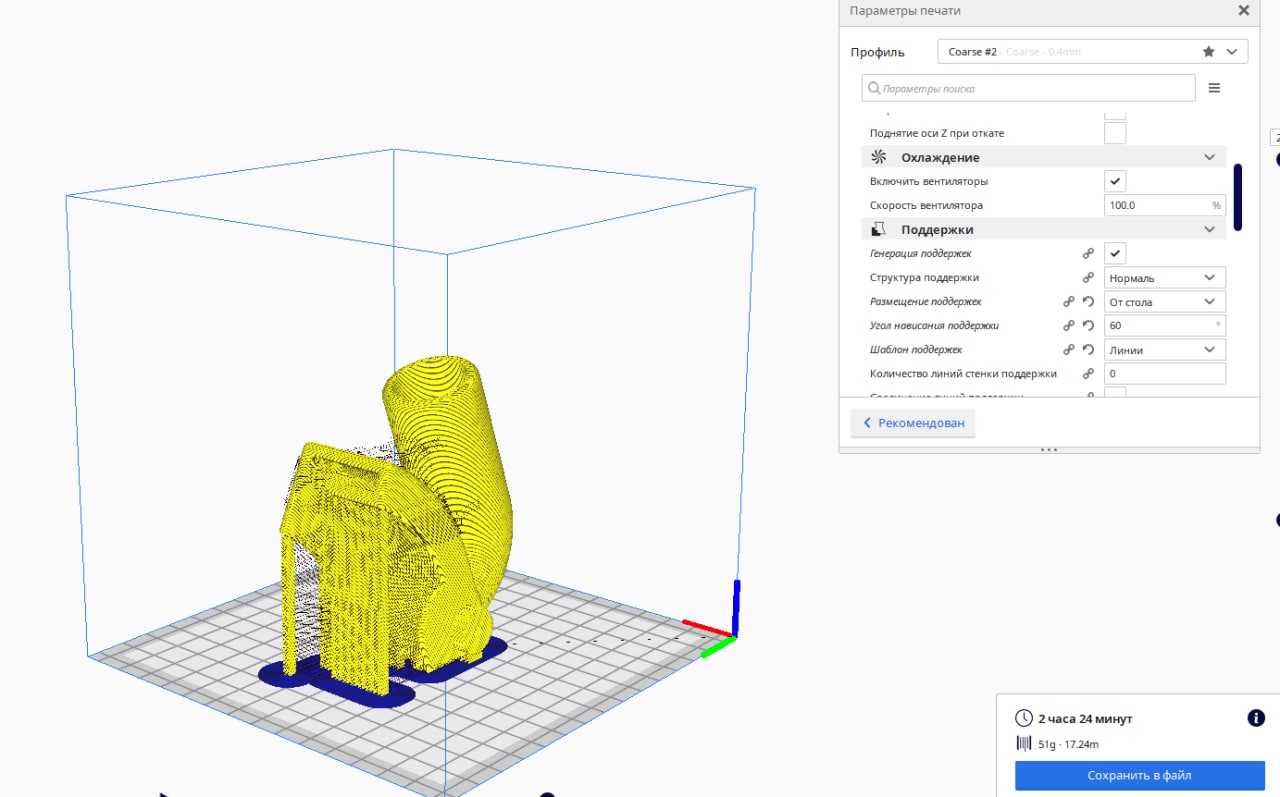Viewport: 1280px width, 797px height.
Task: Open Структура поддержки dropdown Нормаль
Action: click(x=1165, y=277)
